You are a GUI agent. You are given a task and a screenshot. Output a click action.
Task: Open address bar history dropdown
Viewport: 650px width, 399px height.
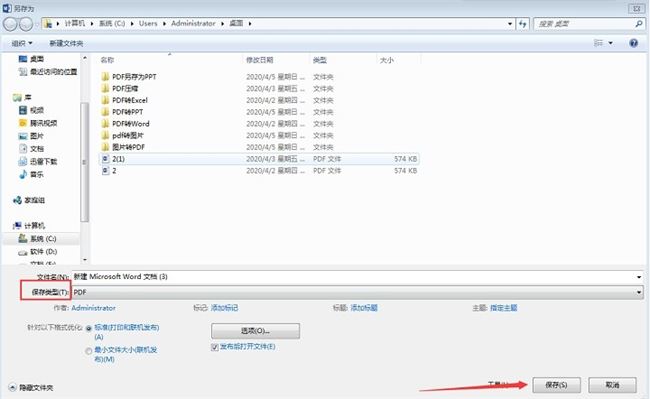point(510,24)
